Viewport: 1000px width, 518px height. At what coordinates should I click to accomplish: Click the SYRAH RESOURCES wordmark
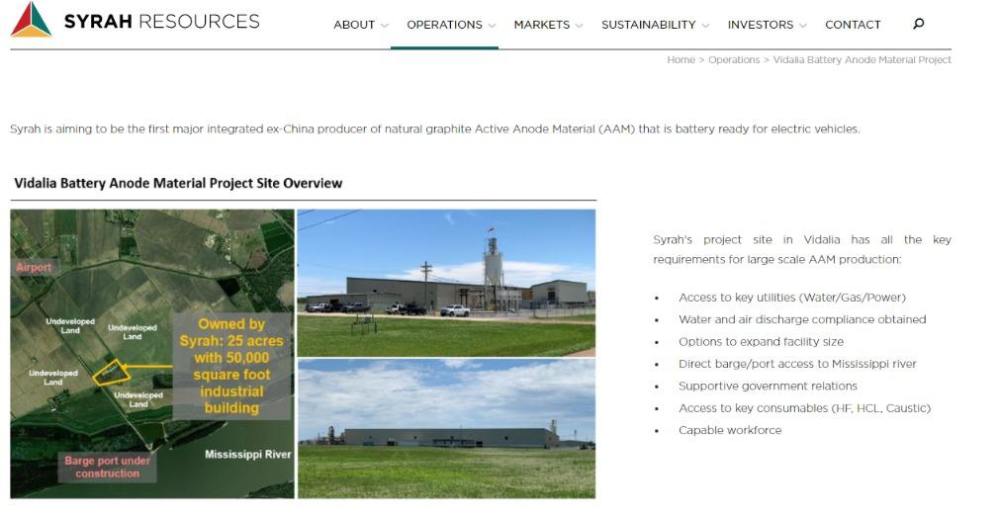point(161,21)
